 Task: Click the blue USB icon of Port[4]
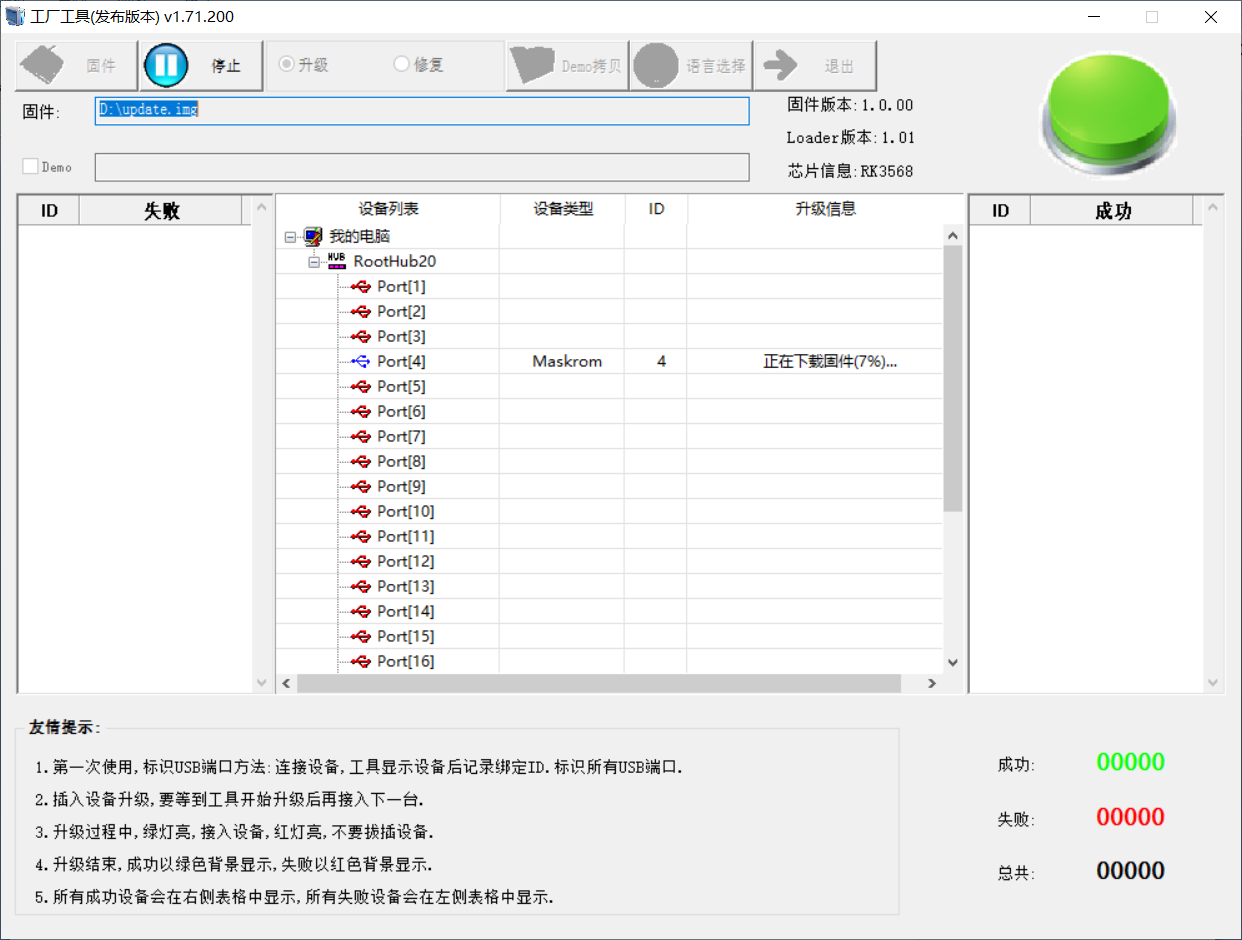(x=361, y=361)
